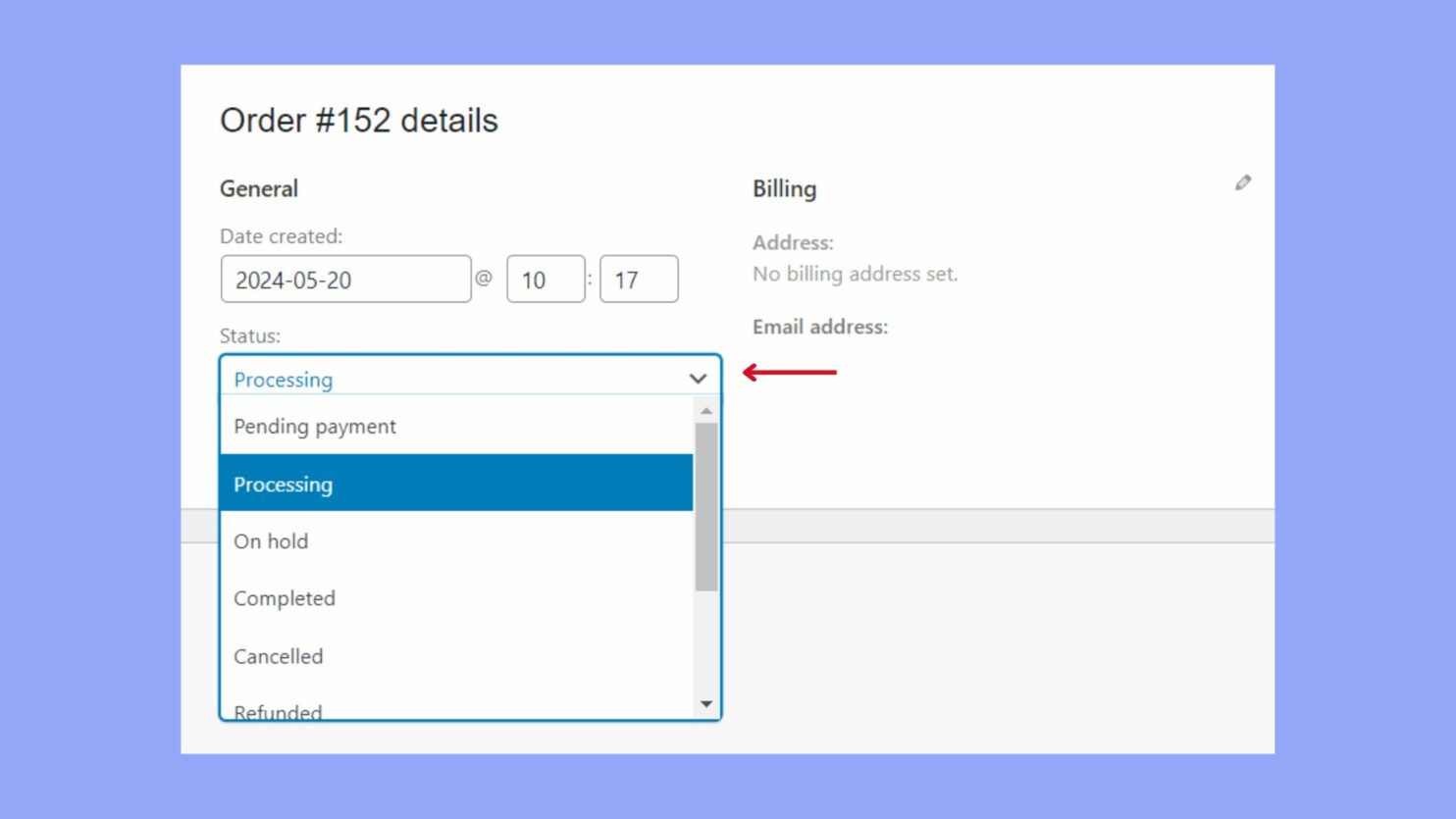The height and width of the screenshot is (819, 1456).
Task: Click the Date created field showing 2024-05-20
Action: [x=345, y=279]
